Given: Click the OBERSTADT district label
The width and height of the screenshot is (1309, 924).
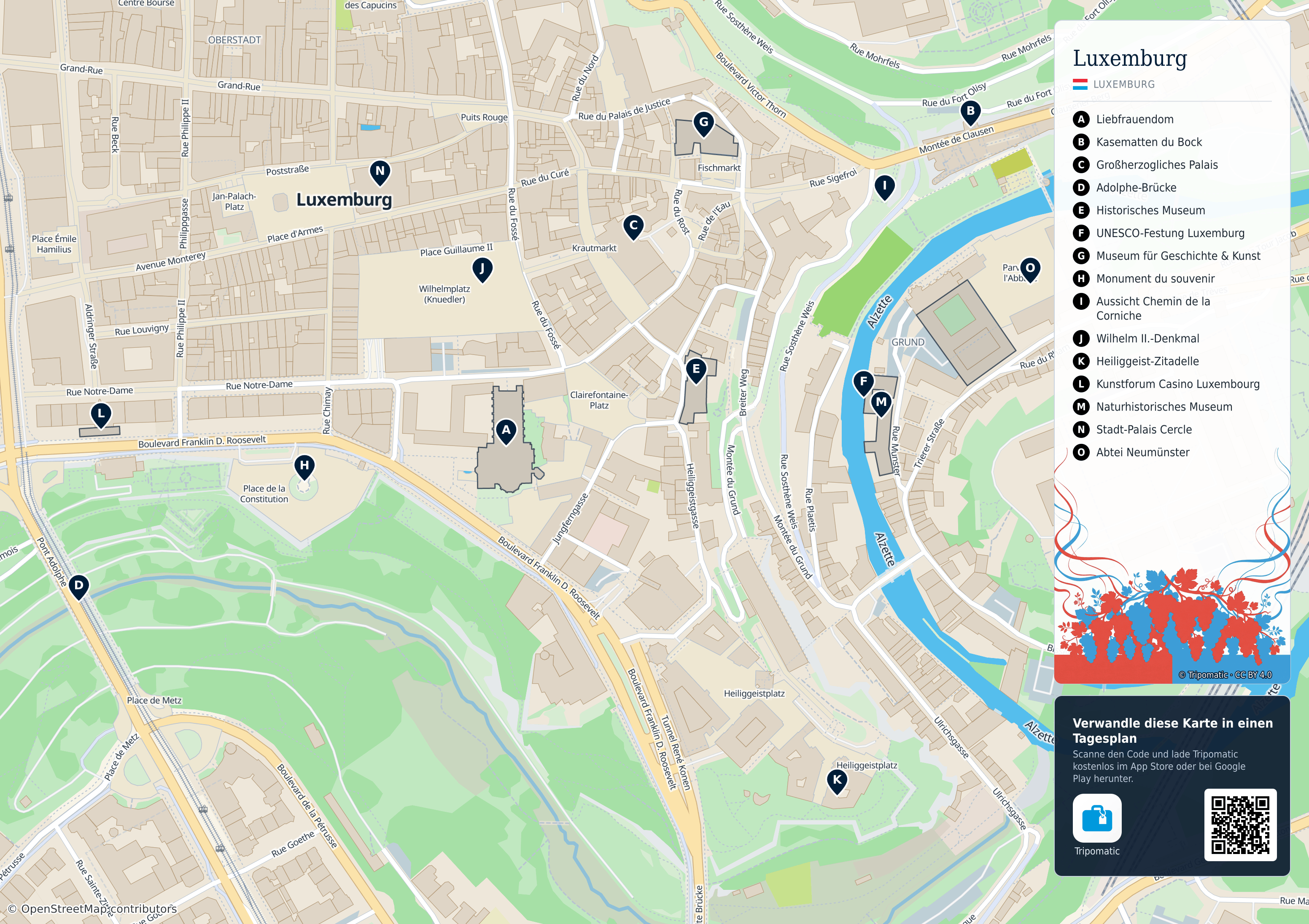Looking at the screenshot, I should point(234,40).
